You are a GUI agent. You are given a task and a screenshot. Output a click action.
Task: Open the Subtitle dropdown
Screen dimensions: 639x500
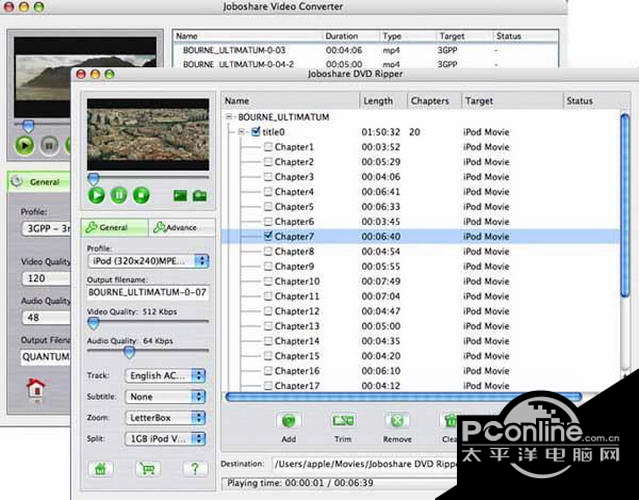[x=165, y=396]
